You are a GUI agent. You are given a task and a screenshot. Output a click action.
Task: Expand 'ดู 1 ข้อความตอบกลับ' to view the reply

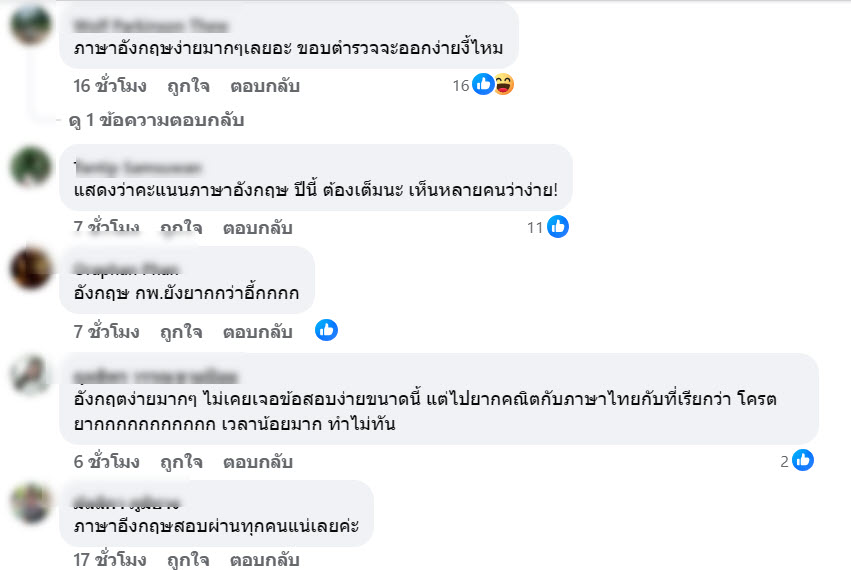pyautogui.click(x=156, y=120)
